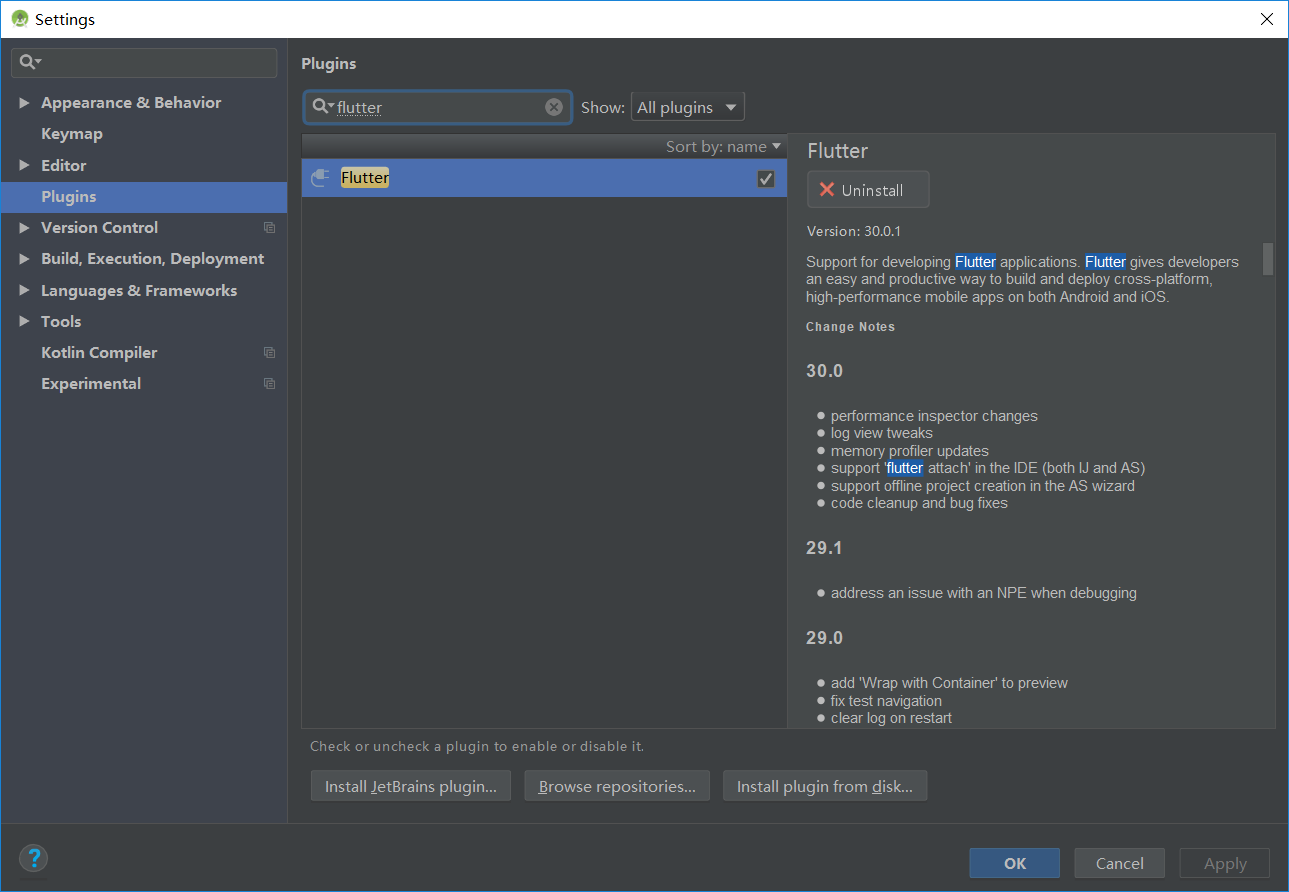Viewport: 1289px width, 892px height.
Task: Open the Sort by name dropdown
Action: click(724, 147)
